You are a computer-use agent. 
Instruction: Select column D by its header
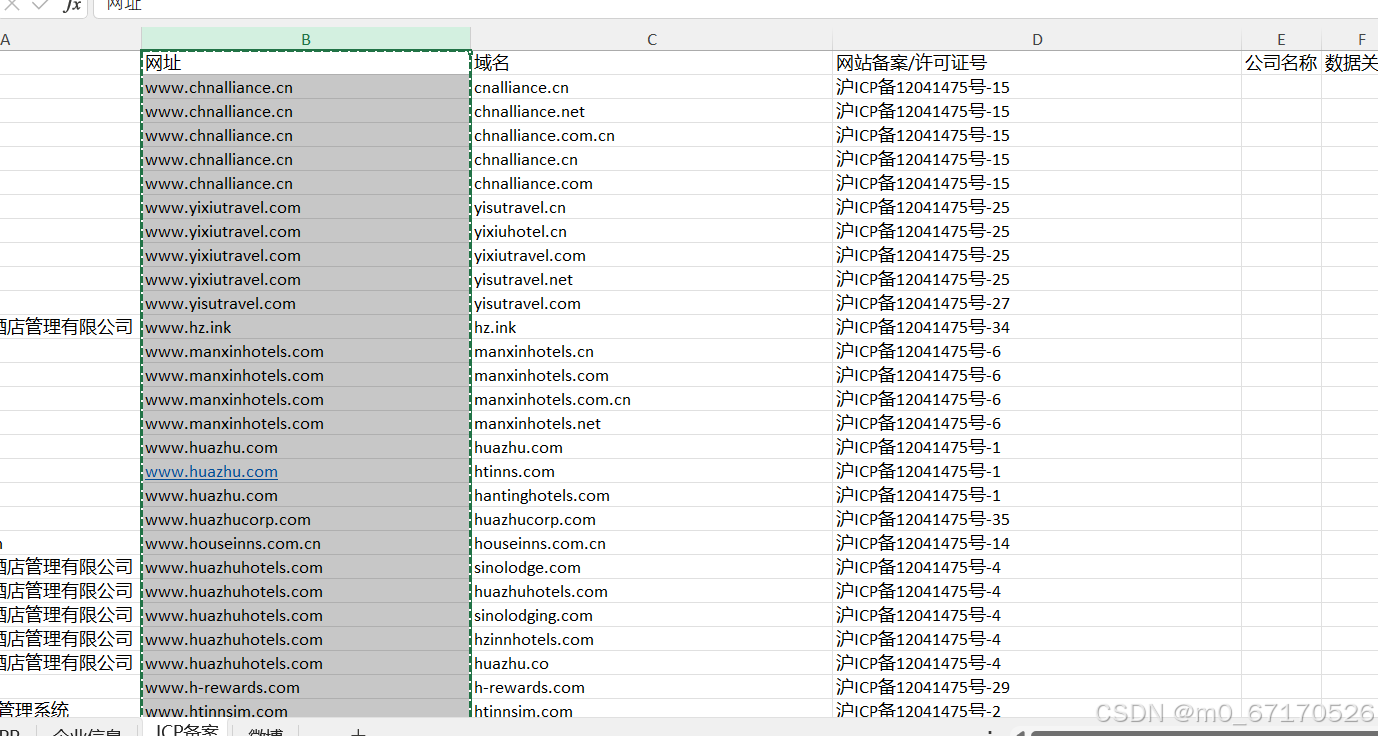(1037, 40)
